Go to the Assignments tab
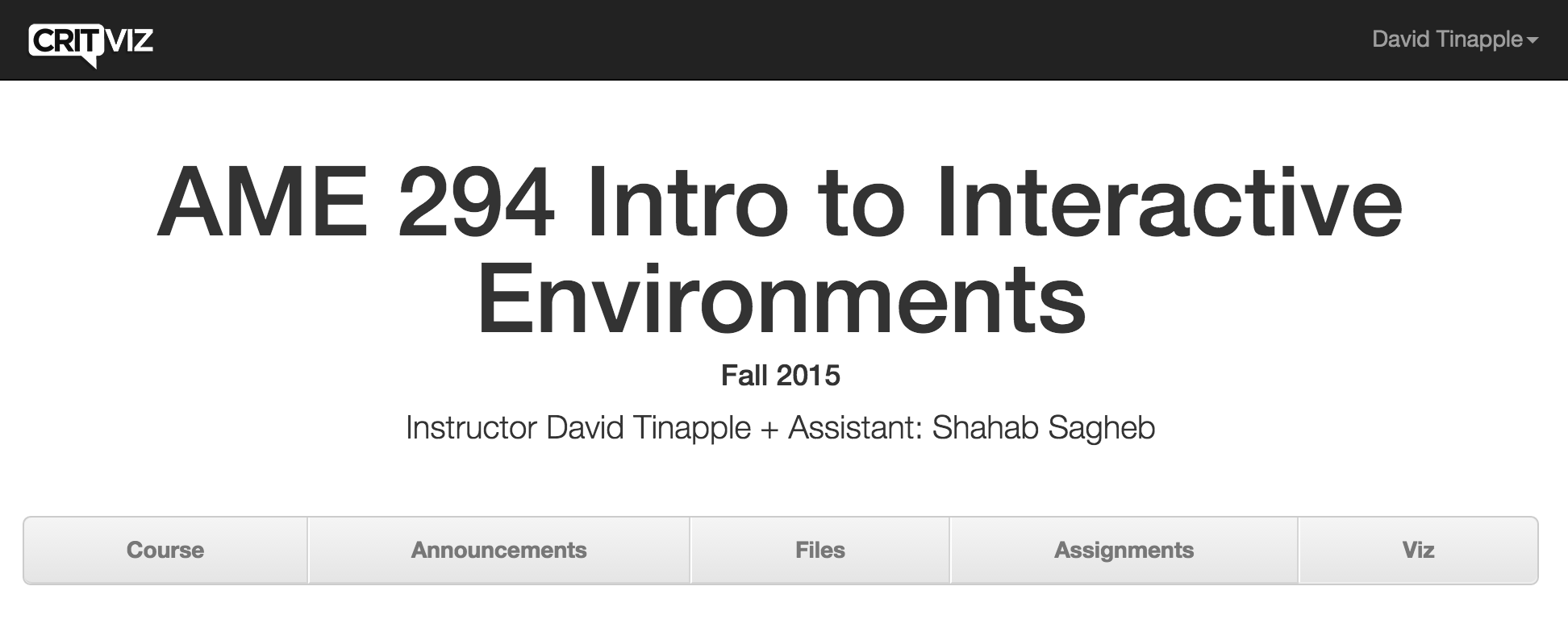This screenshot has width=1568, height=632. click(1124, 550)
